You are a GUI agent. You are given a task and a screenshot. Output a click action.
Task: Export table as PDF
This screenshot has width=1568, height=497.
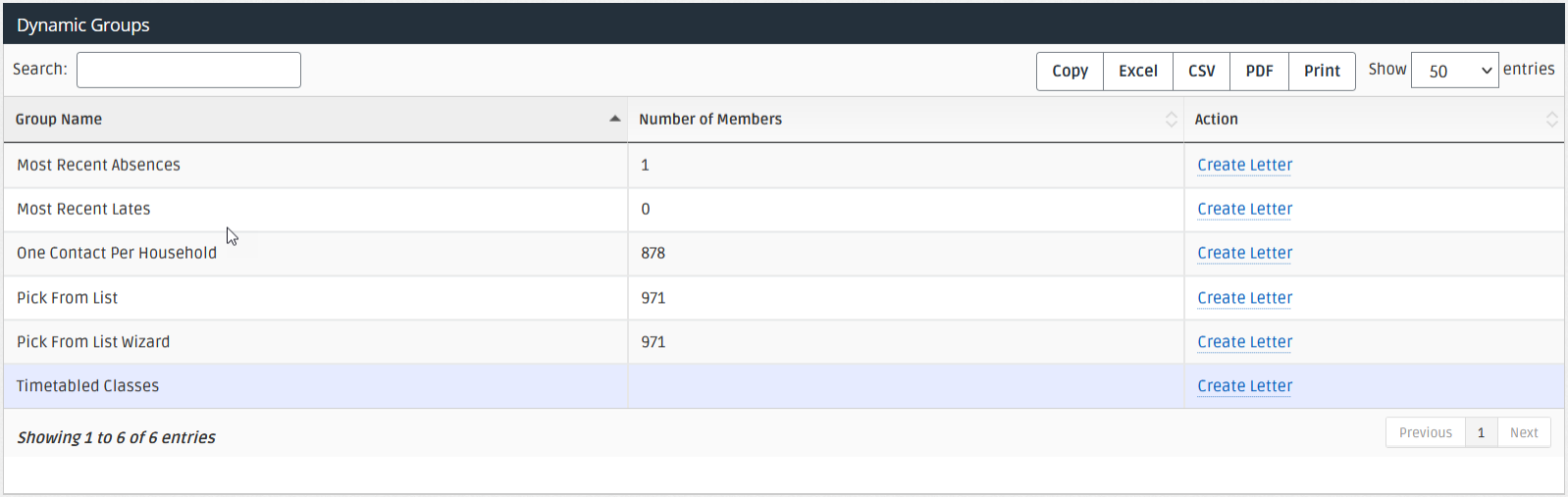1260,71
